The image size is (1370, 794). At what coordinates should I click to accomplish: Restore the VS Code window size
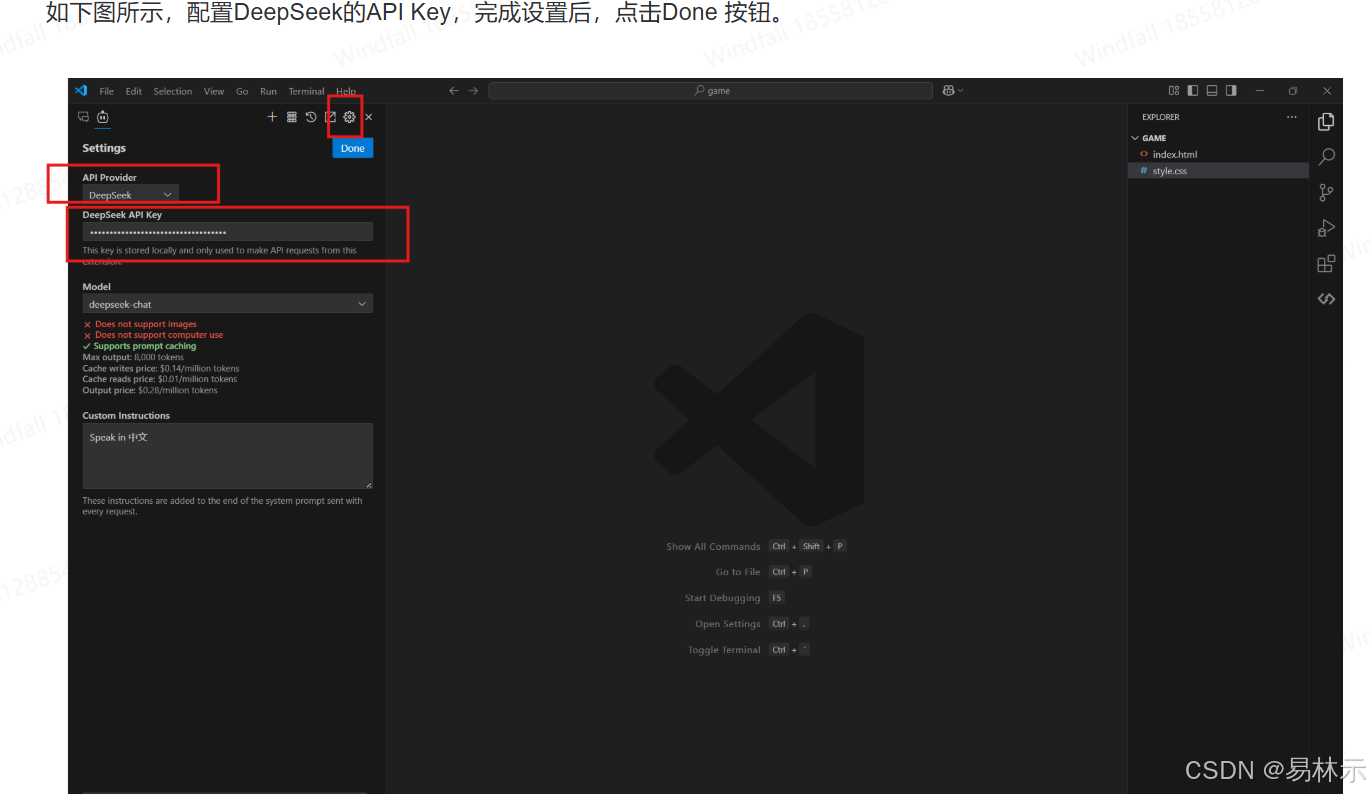click(x=1293, y=90)
